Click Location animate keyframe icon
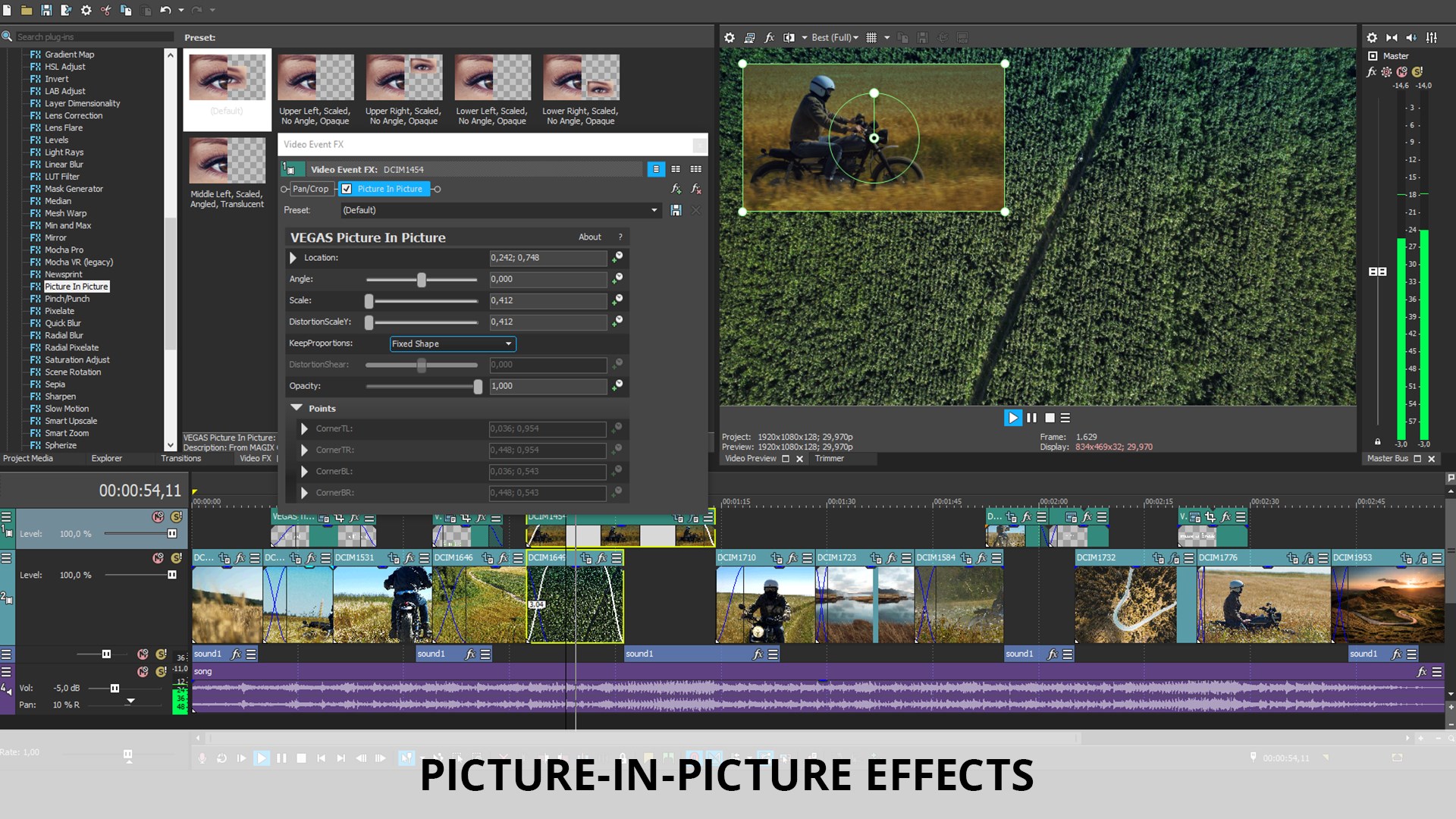Image resolution: width=1456 pixels, height=819 pixels. point(618,257)
